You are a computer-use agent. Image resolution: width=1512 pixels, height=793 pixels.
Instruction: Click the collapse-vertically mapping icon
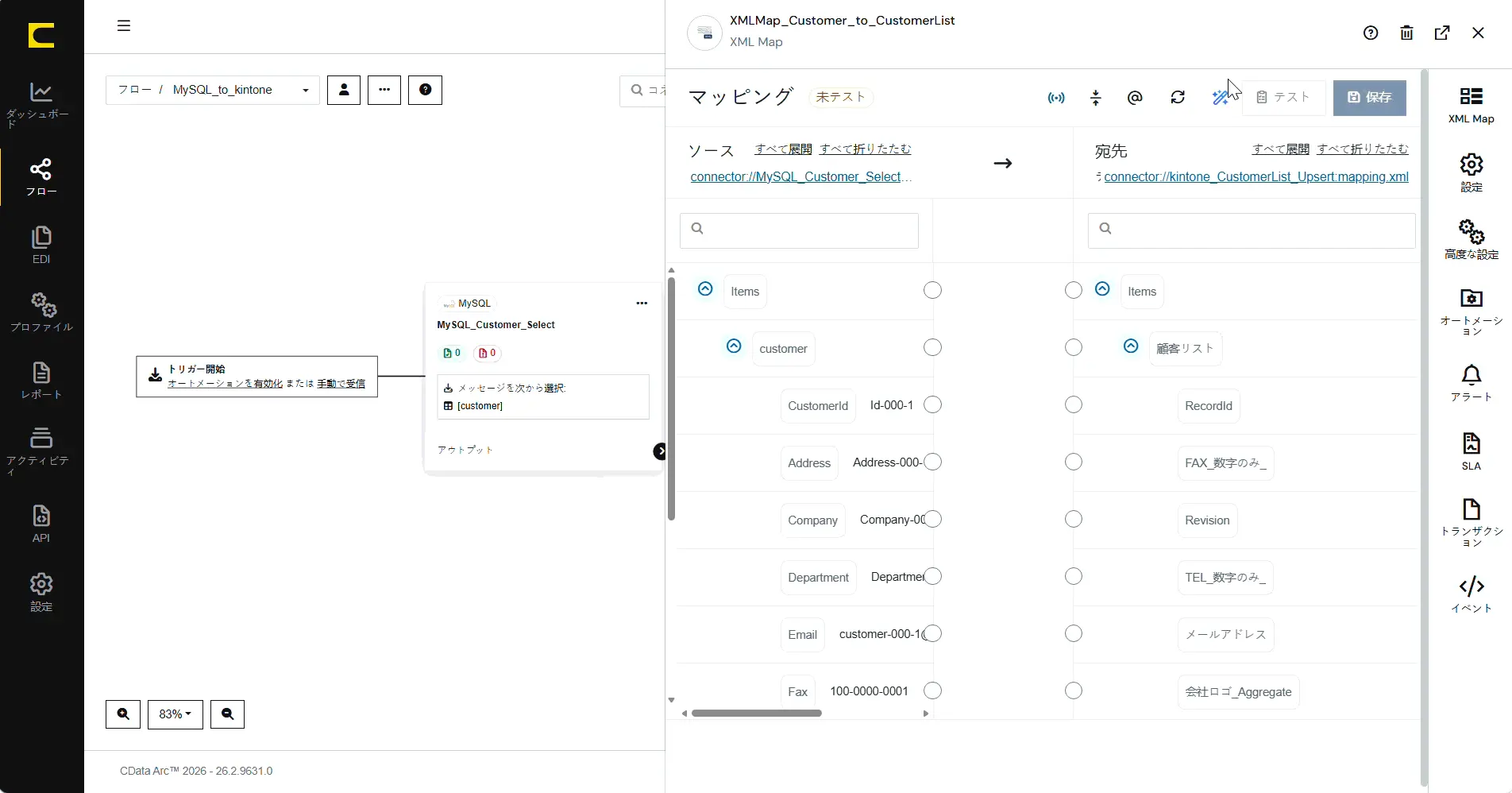[x=1096, y=98]
